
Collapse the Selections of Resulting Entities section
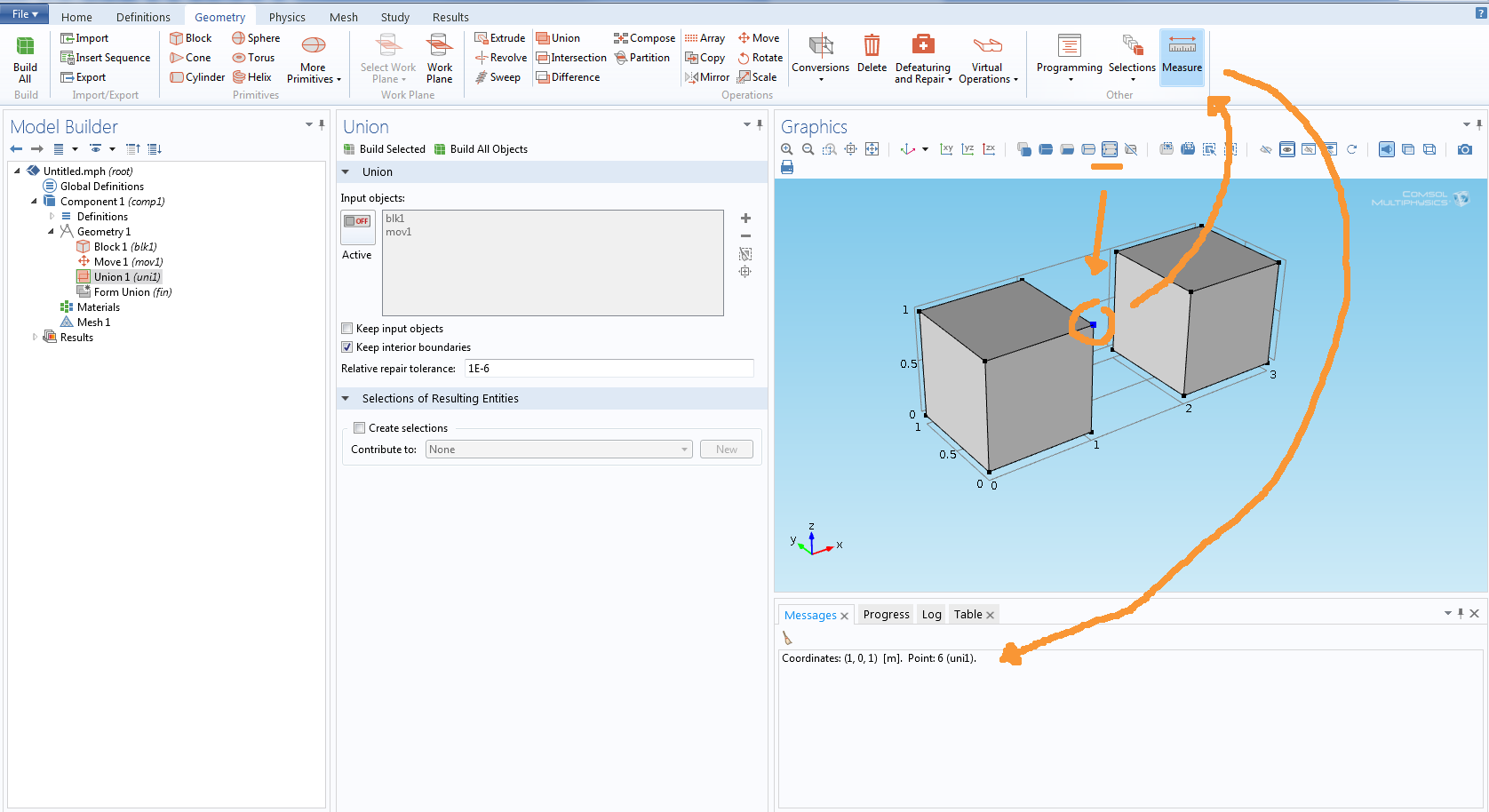coord(346,399)
